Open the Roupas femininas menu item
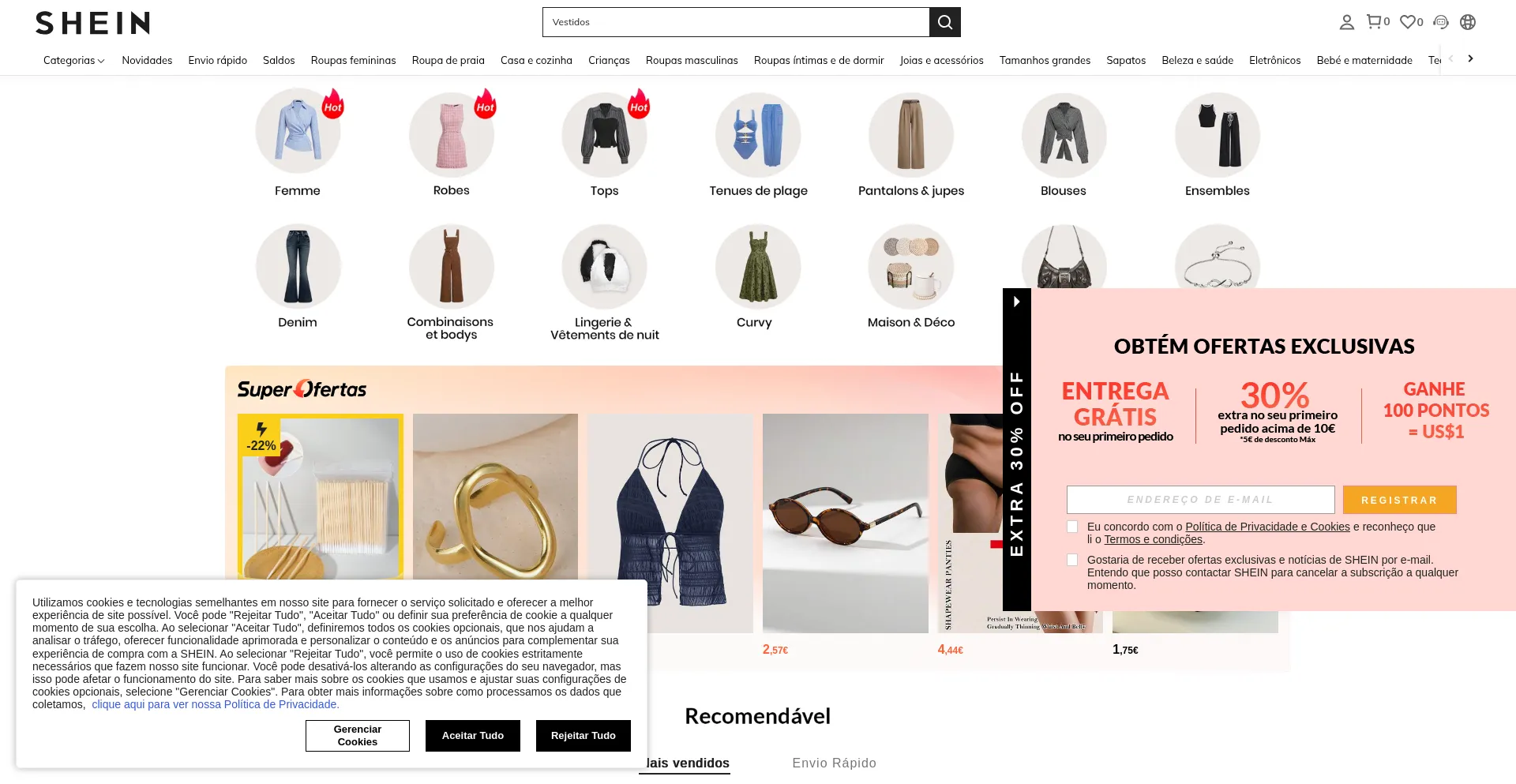This screenshot has width=1516, height=784. 353,60
